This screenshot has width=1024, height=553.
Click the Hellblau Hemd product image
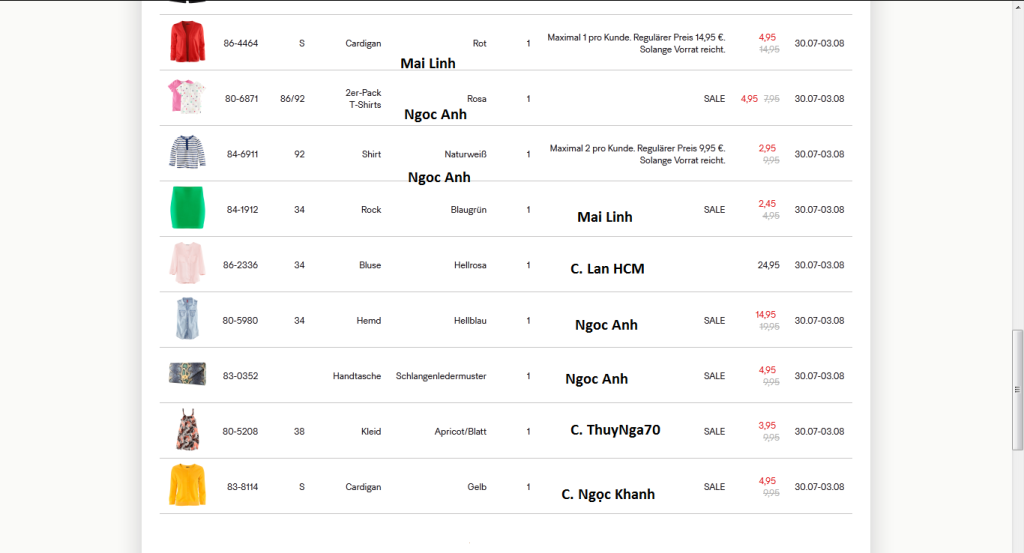click(187, 319)
